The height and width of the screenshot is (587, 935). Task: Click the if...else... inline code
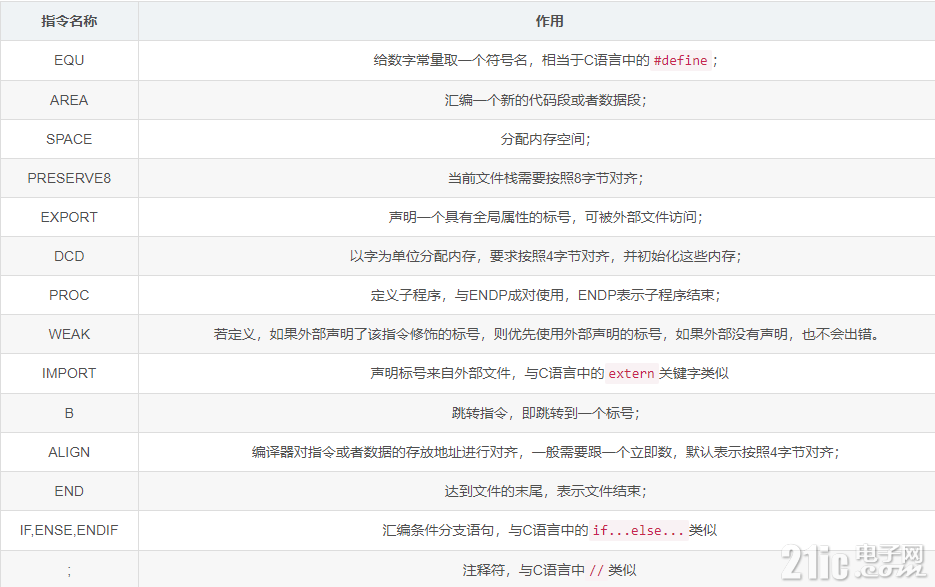click(x=638, y=530)
